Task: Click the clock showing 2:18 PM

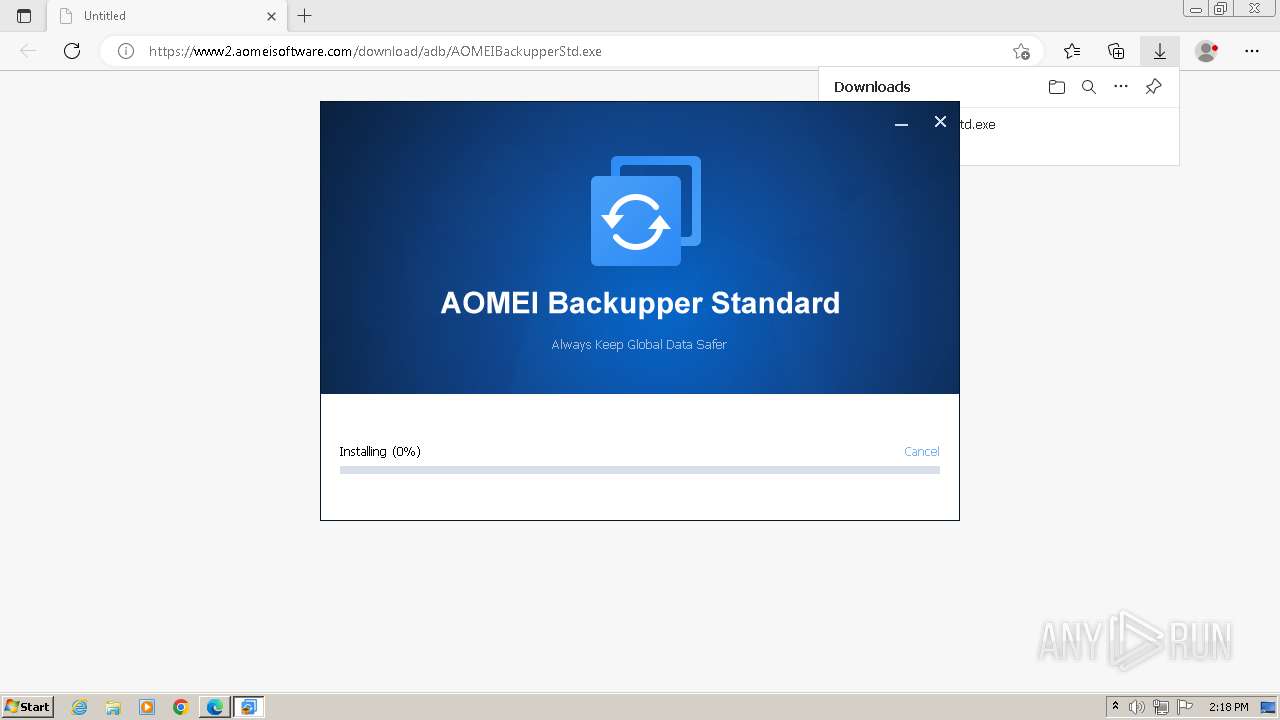Action: click(x=1228, y=707)
